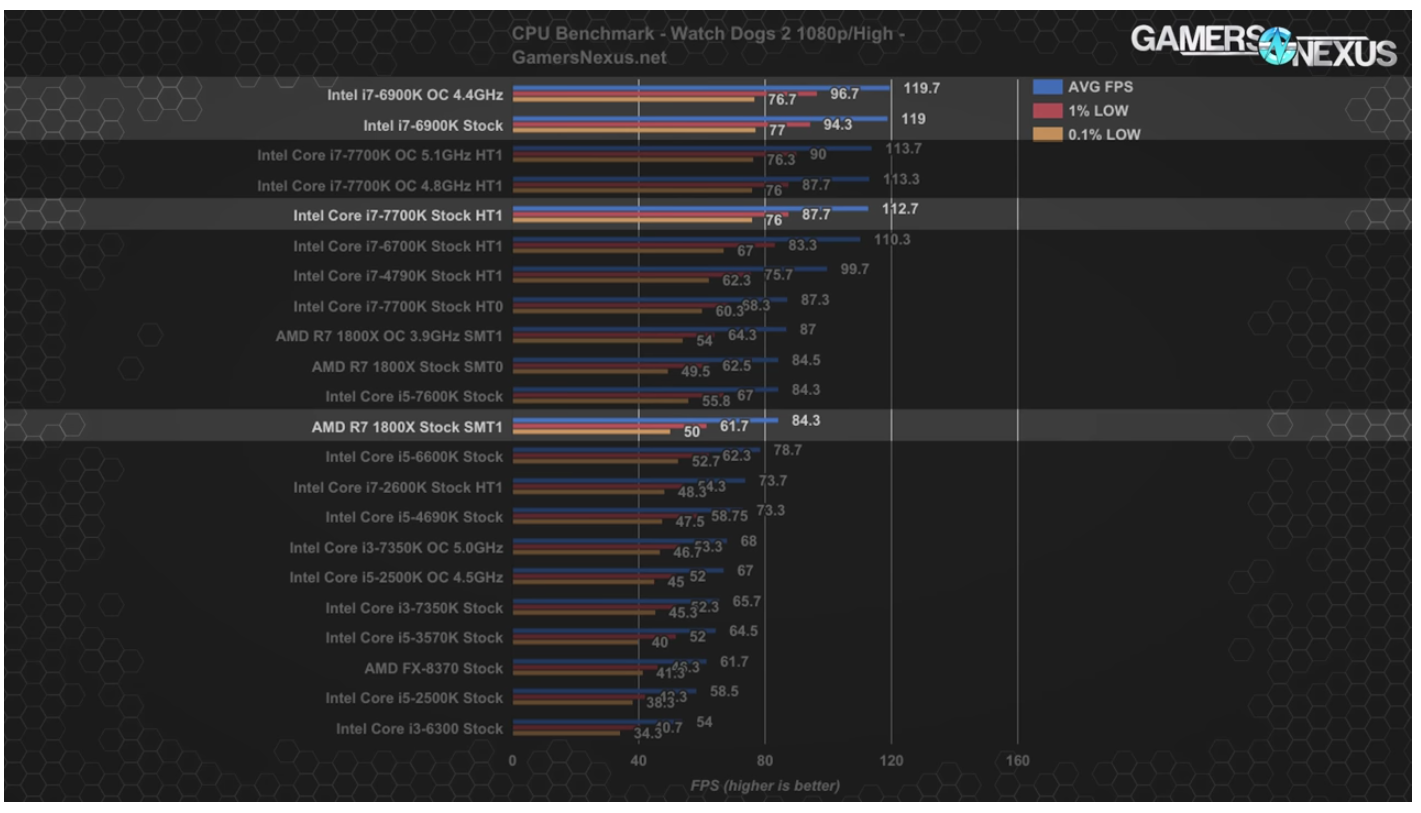The image size is (1421, 813).
Task: Select Intel Core i7-7700K OC 5.1GHz HT1 label
Action: coord(380,156)
